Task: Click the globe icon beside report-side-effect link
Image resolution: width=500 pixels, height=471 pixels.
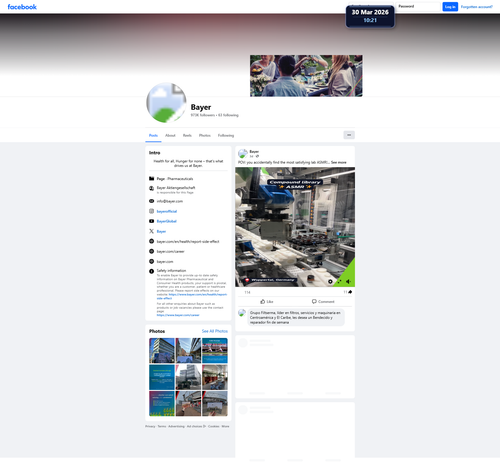Action: 151,241
